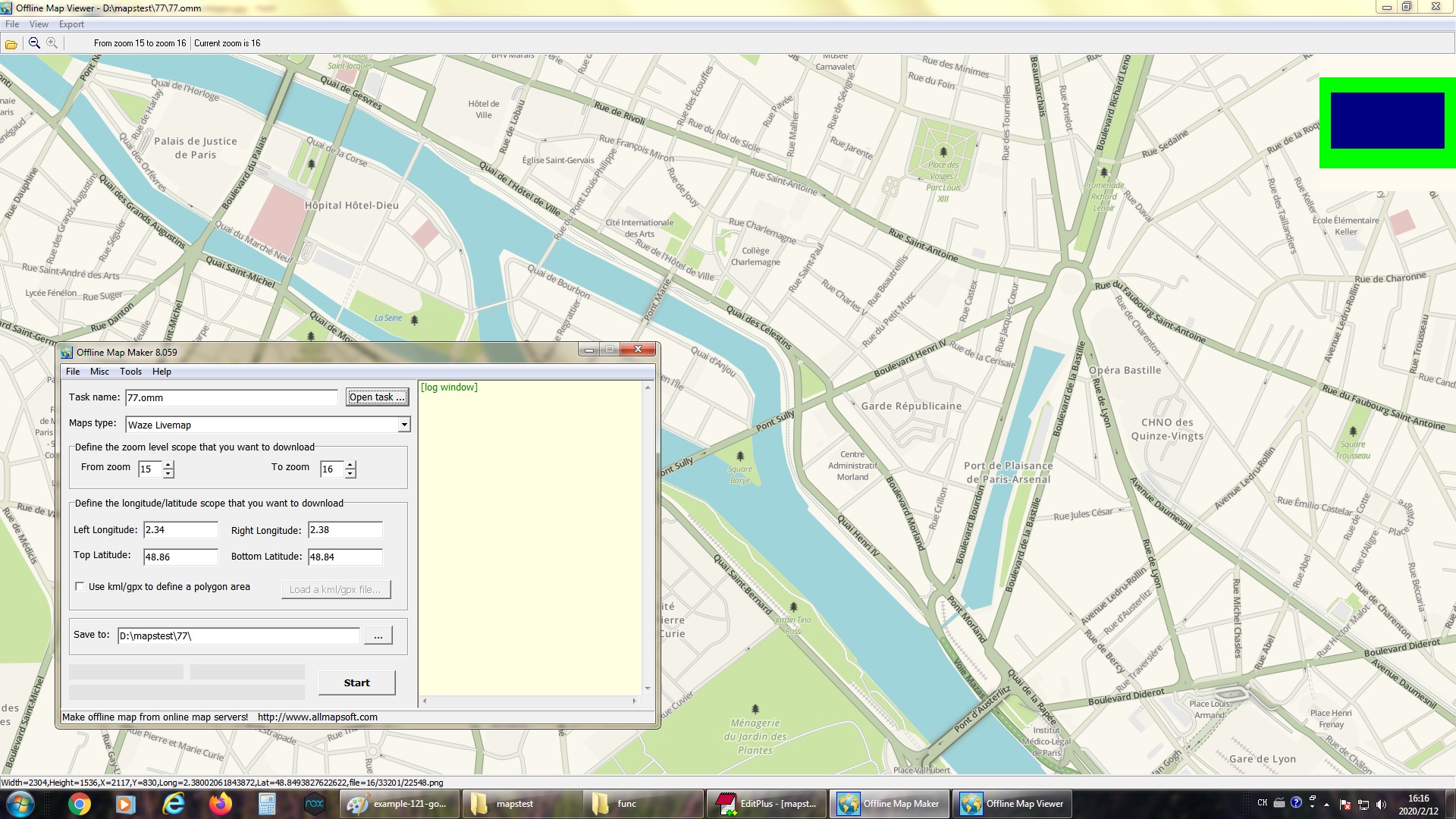Viewport: 1456px width, 819px height.
Task: Click the Start download button
Action: pyautogui.click(x=357, y=682)
